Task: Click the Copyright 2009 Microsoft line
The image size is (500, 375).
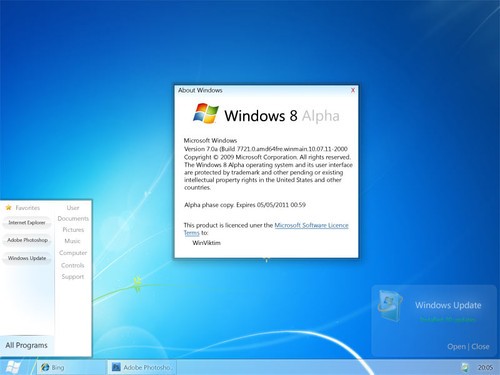Action: (x=267, y=157)
